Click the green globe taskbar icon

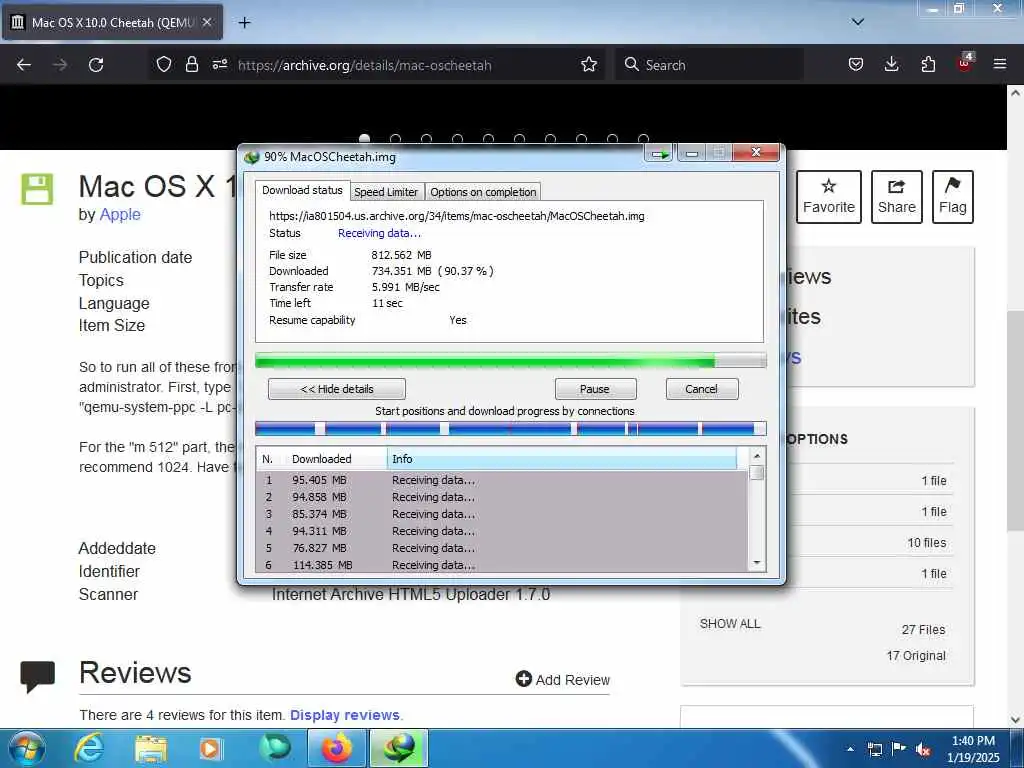[275, 748]
